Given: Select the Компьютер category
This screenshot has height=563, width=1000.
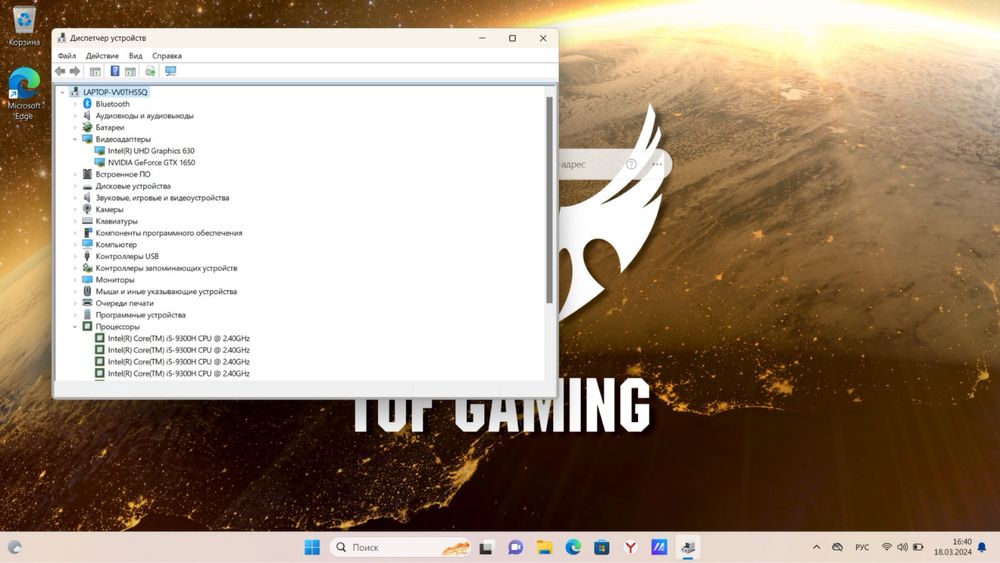Looking at the screenshot, I should point(116,245).
